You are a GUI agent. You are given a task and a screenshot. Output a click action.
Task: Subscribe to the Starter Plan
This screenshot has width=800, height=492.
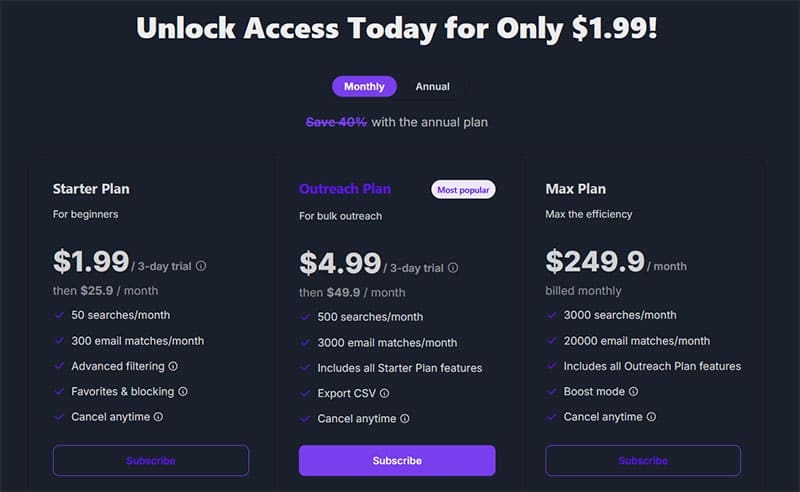(x=151, y=460)
